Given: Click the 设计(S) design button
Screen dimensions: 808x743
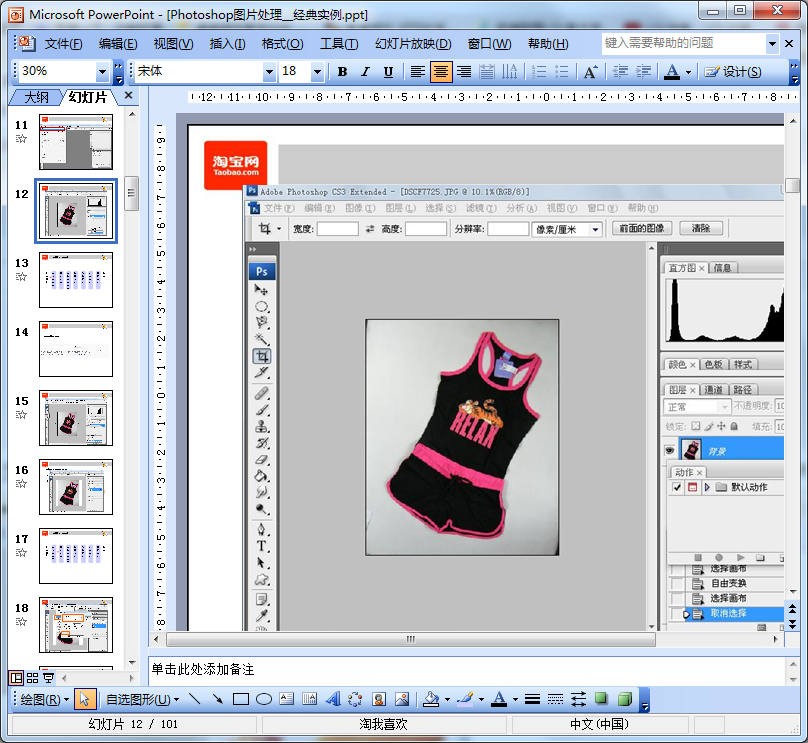Looking at the screenshot, I should click(x=733, y=72).
